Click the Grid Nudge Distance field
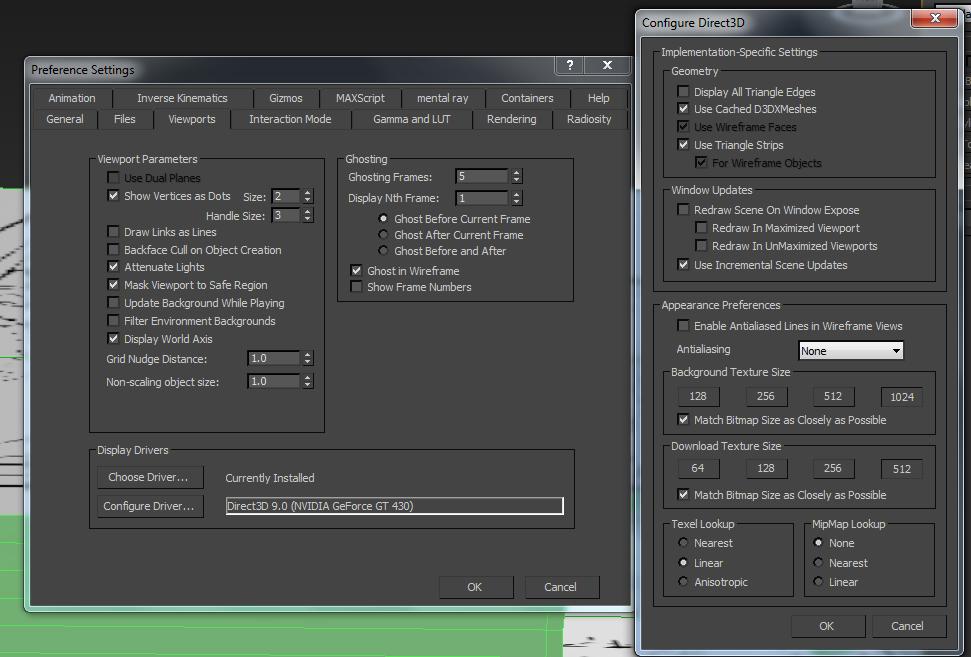The height and width of the screenshot is (657, 971). pos(273,359)
